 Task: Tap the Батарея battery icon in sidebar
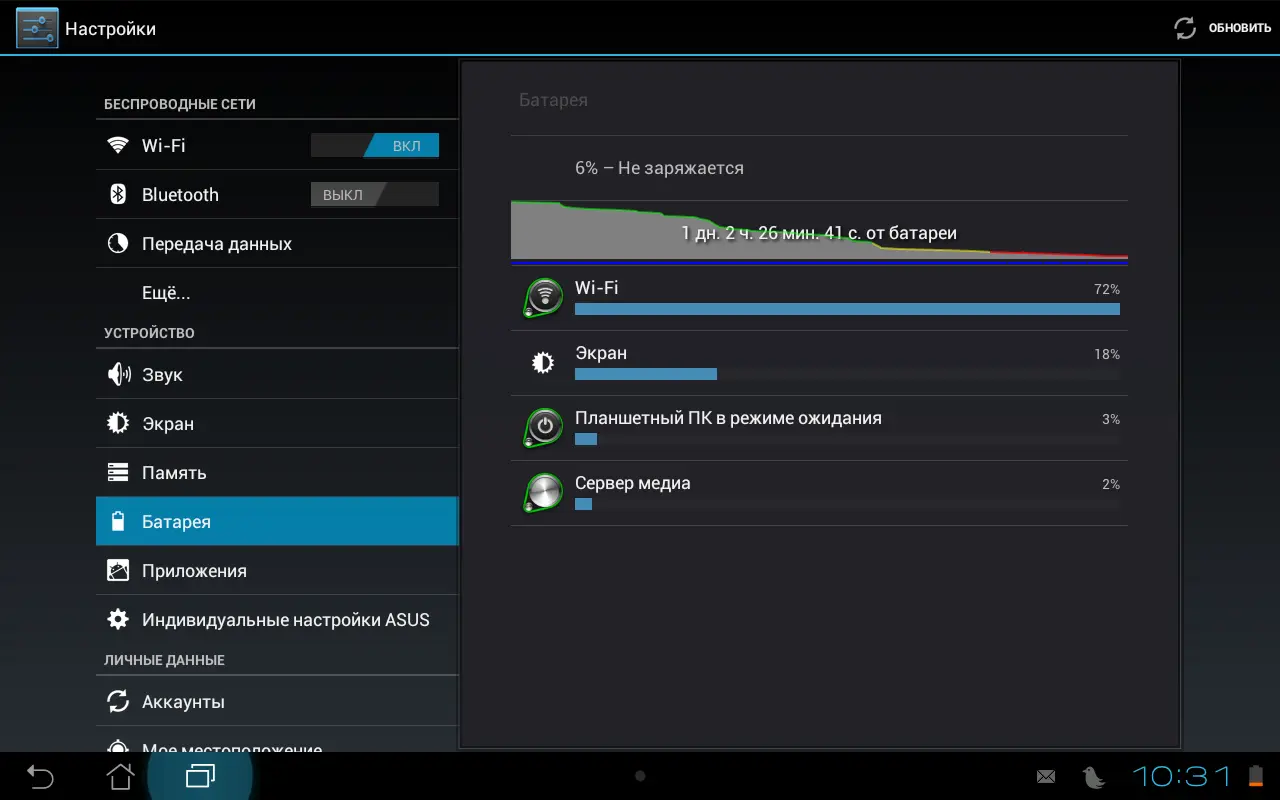118,521
